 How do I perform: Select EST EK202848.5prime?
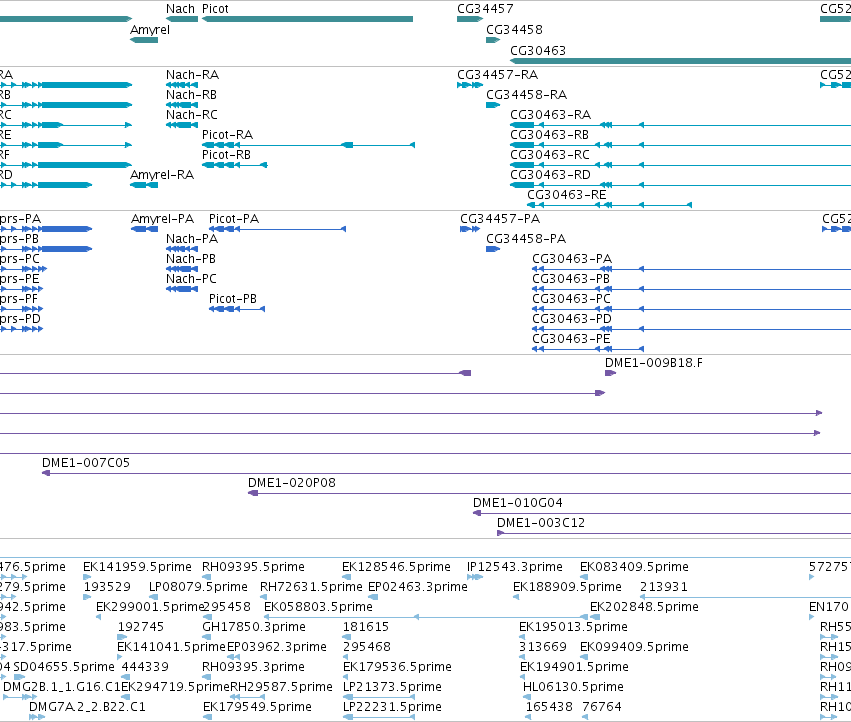pyautogui.click(x=644, y=607)
